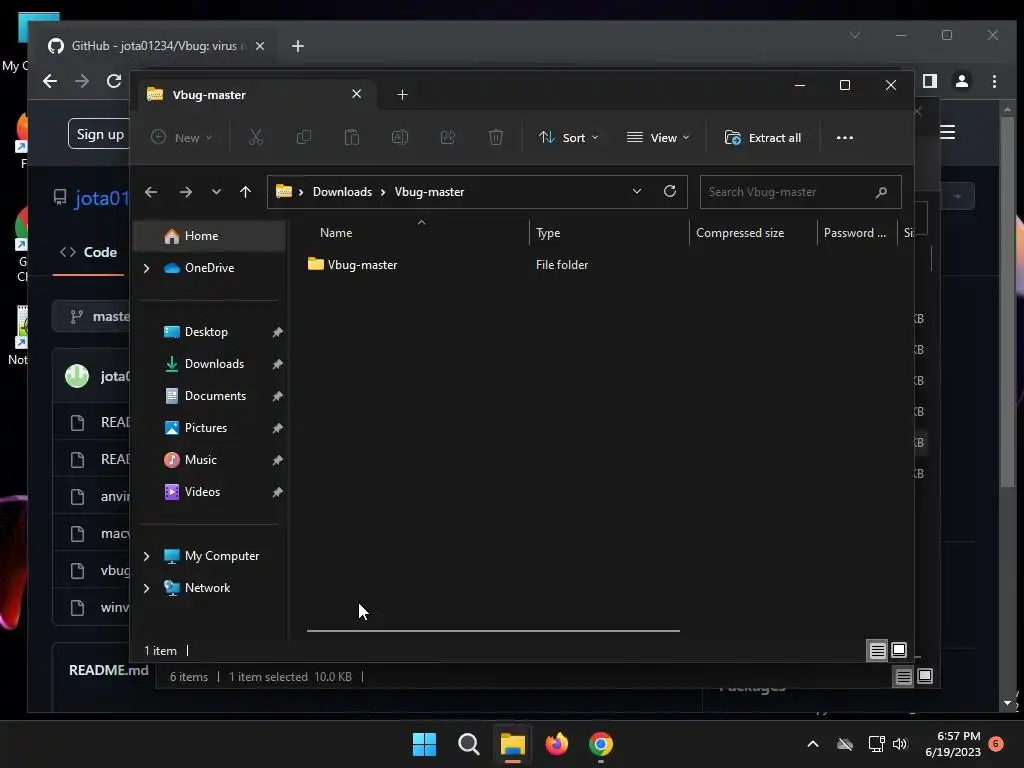Open a new Chrome tab
1024x768 pixels.
(x=298, y=46)
